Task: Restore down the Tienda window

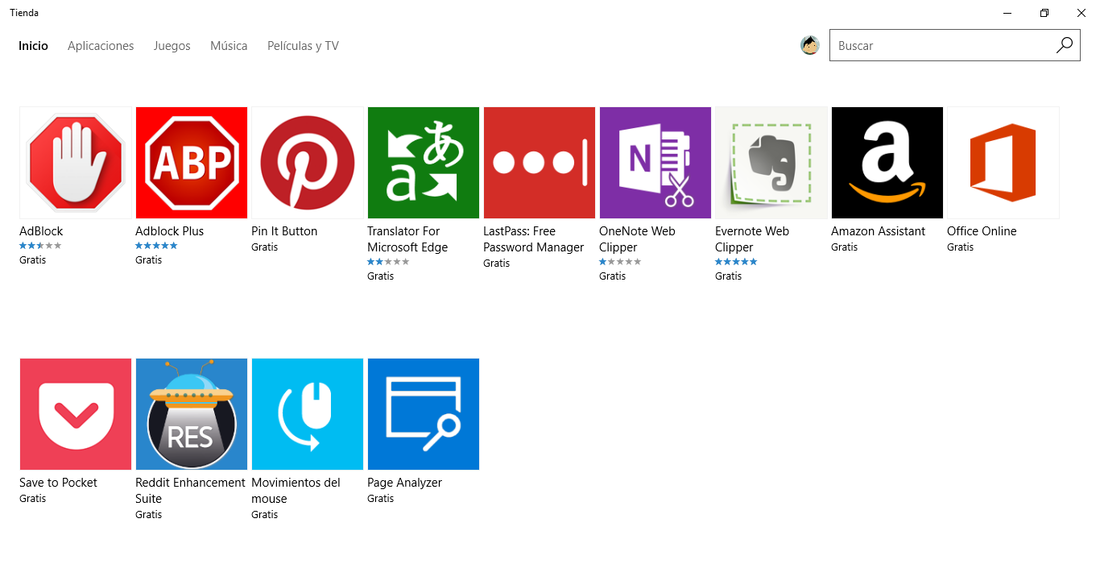Action: [x=1044, y=13]
